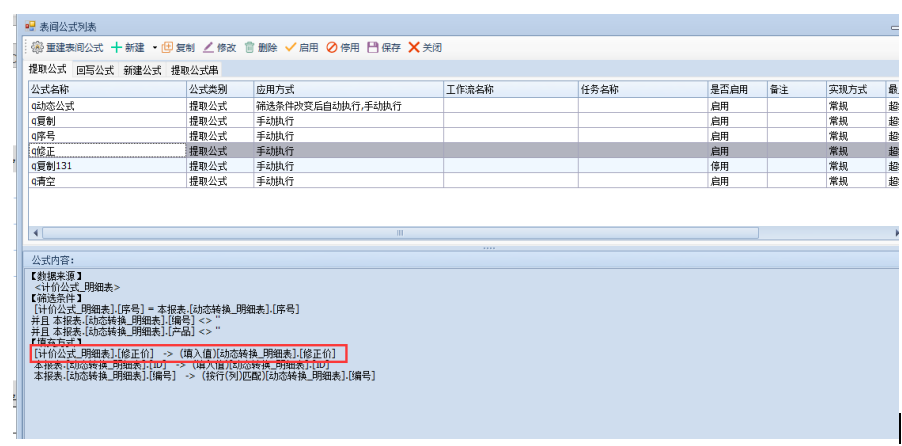Image resolution: width=902 pixels, height=446 pixels.
Task: Select the q动态公式 row
Action: coord(107,105)
